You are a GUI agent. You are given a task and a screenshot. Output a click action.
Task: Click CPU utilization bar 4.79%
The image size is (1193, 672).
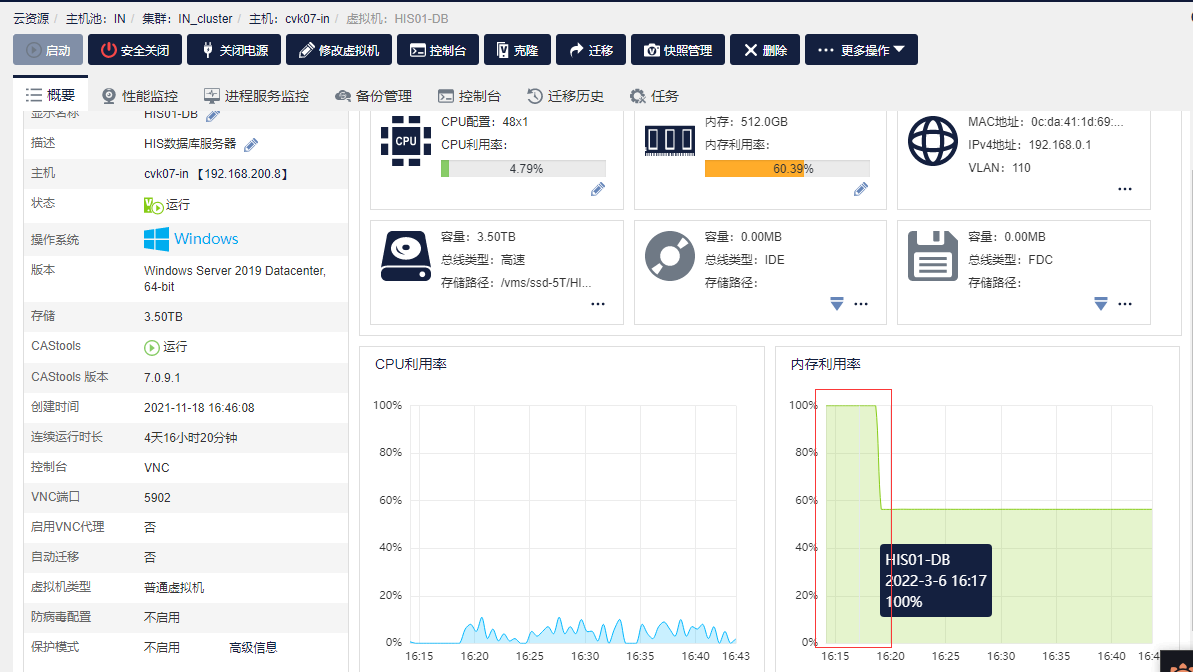click(x=523, y=168)
